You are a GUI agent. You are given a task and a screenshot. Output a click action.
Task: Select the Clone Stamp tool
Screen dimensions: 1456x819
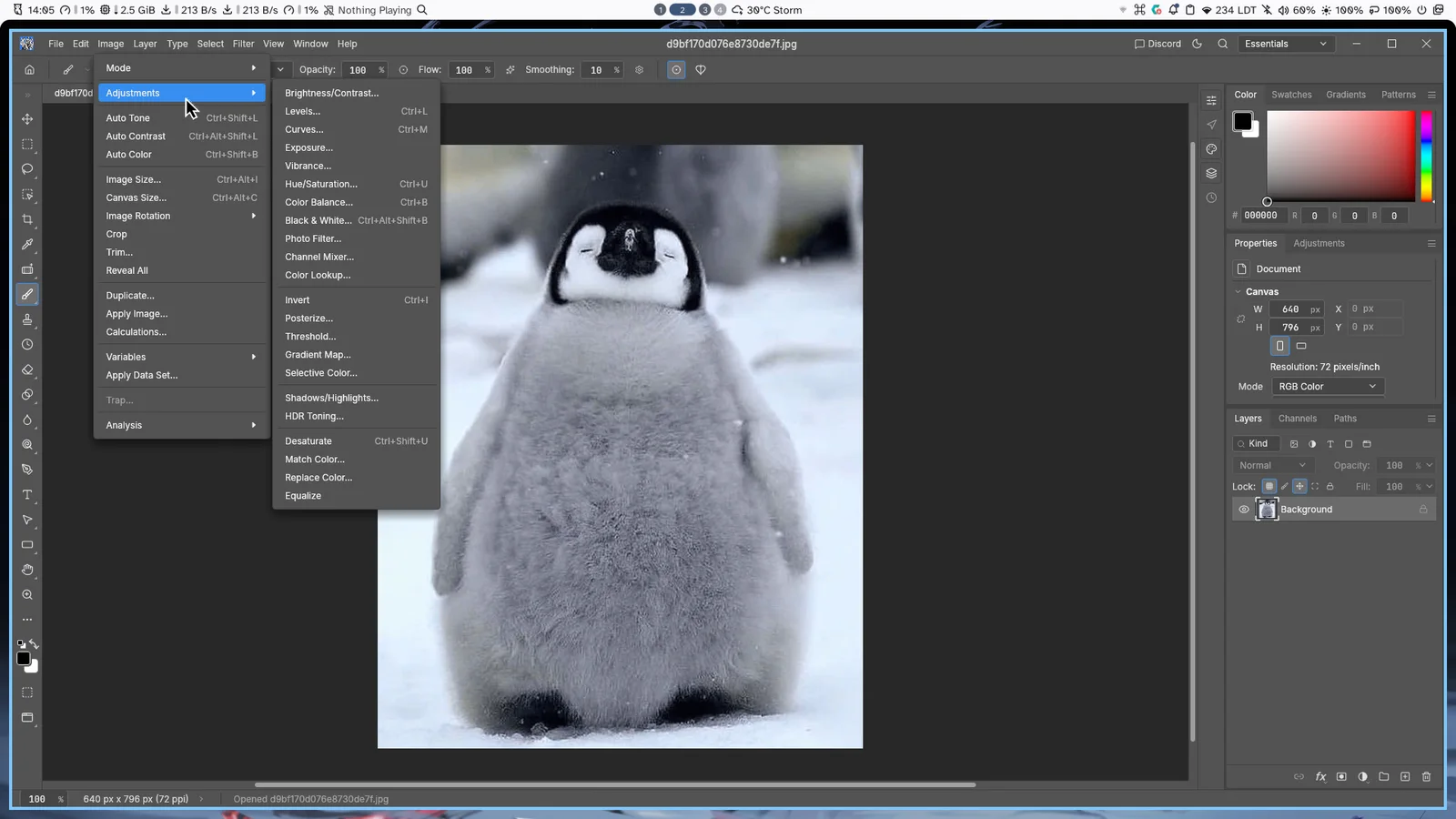[x=27, y=319]
